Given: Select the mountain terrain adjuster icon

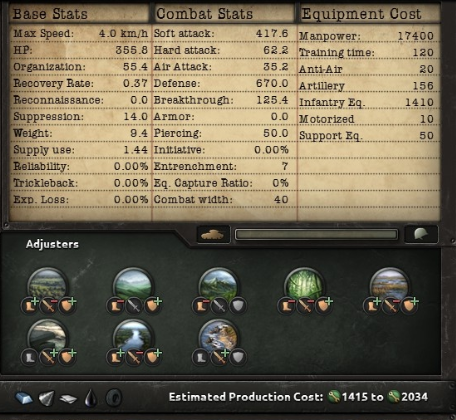Looking at the screenshot, I should pyautogui.click(x=219, y=285).
